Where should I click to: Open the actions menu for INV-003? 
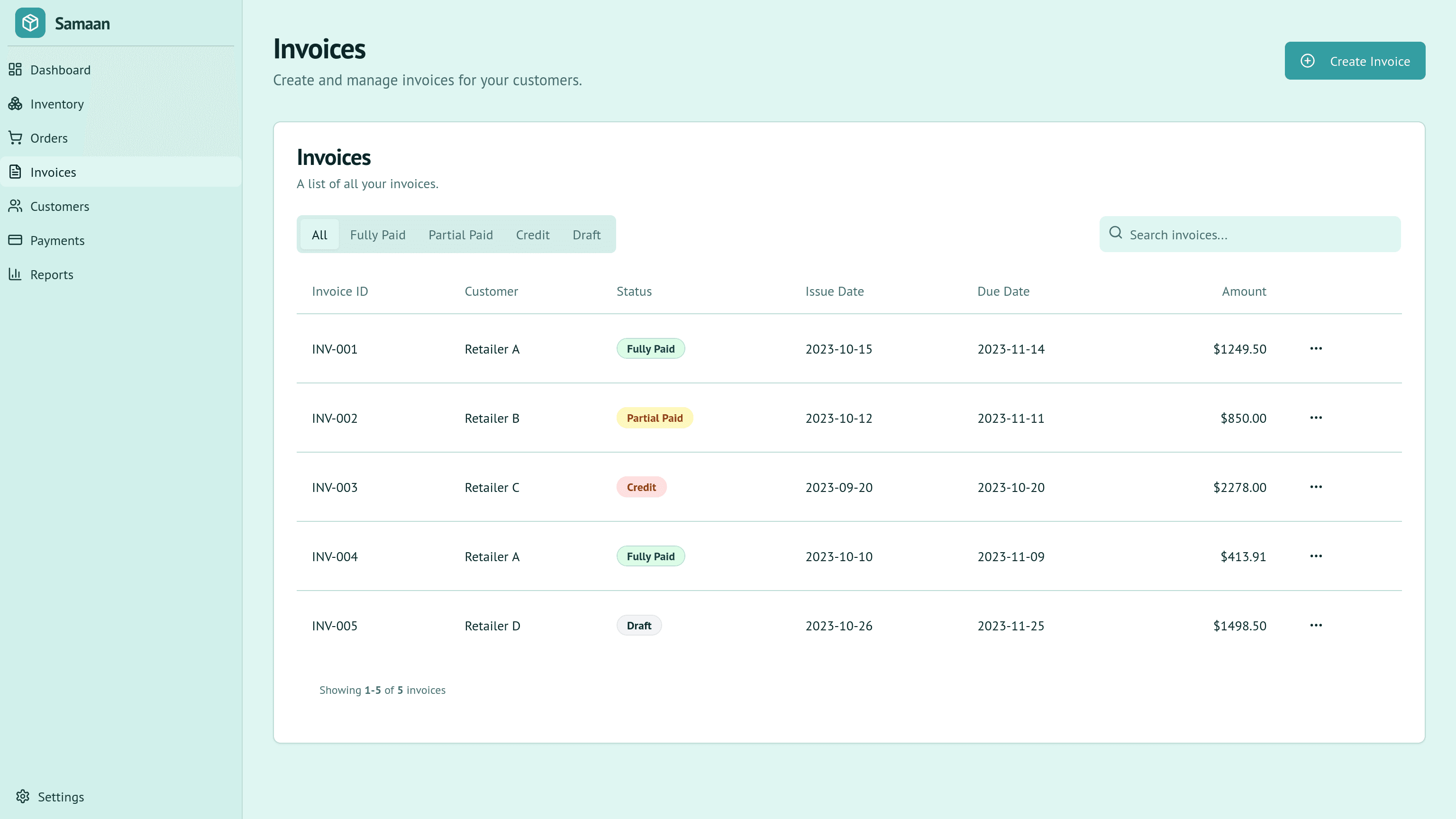coord(1316,487)
